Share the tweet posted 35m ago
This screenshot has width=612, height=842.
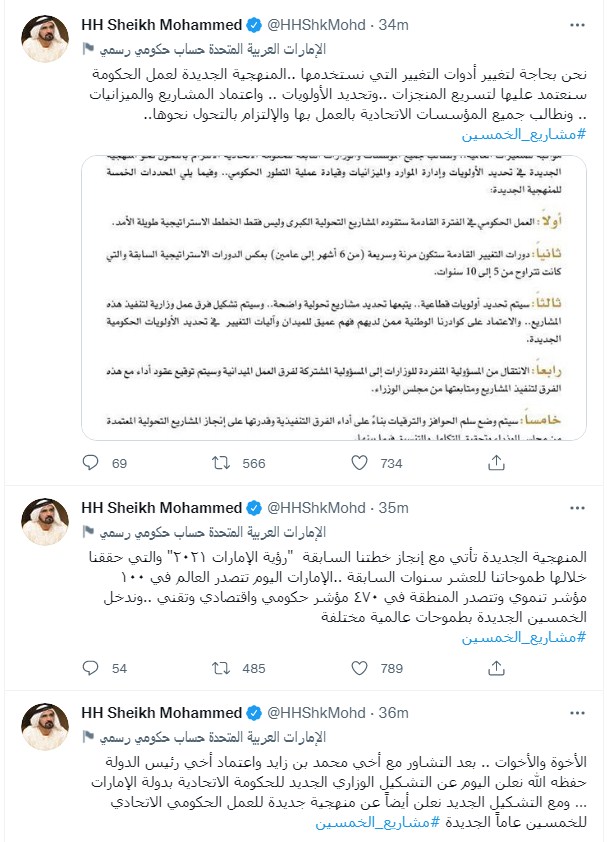click(x=494, y=668)
